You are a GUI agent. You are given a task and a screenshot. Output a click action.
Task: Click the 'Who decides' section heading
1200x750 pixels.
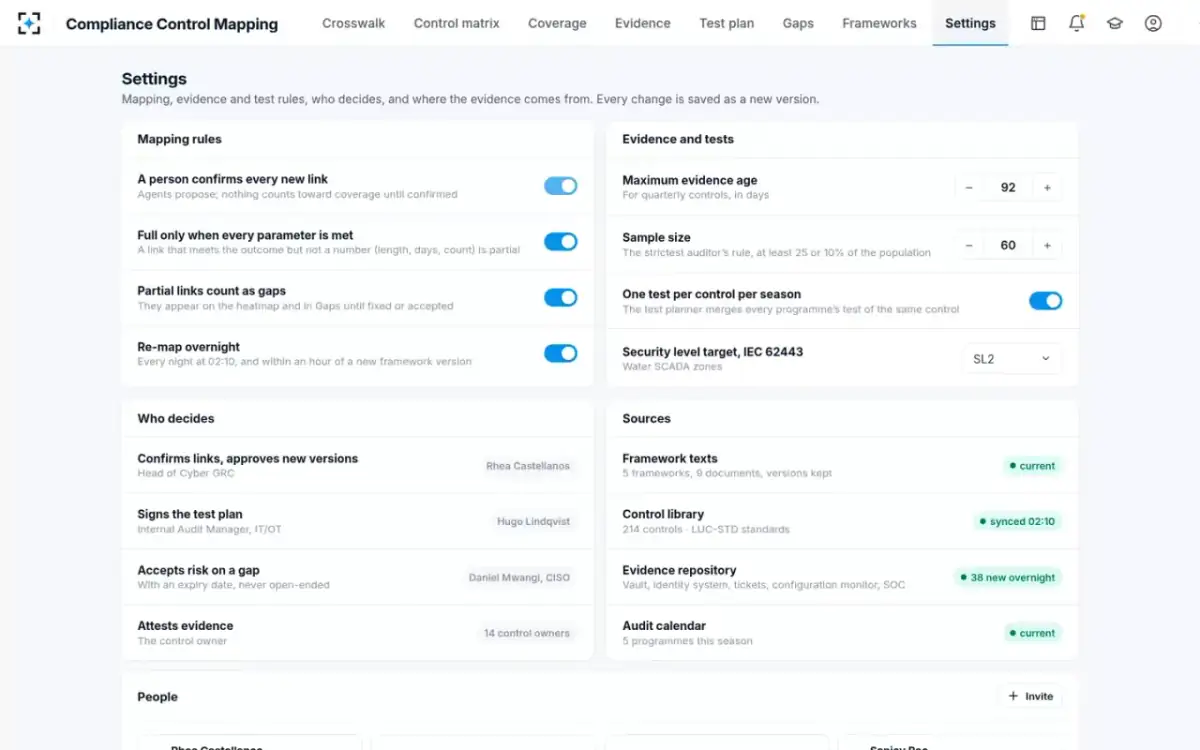[176, 418]
